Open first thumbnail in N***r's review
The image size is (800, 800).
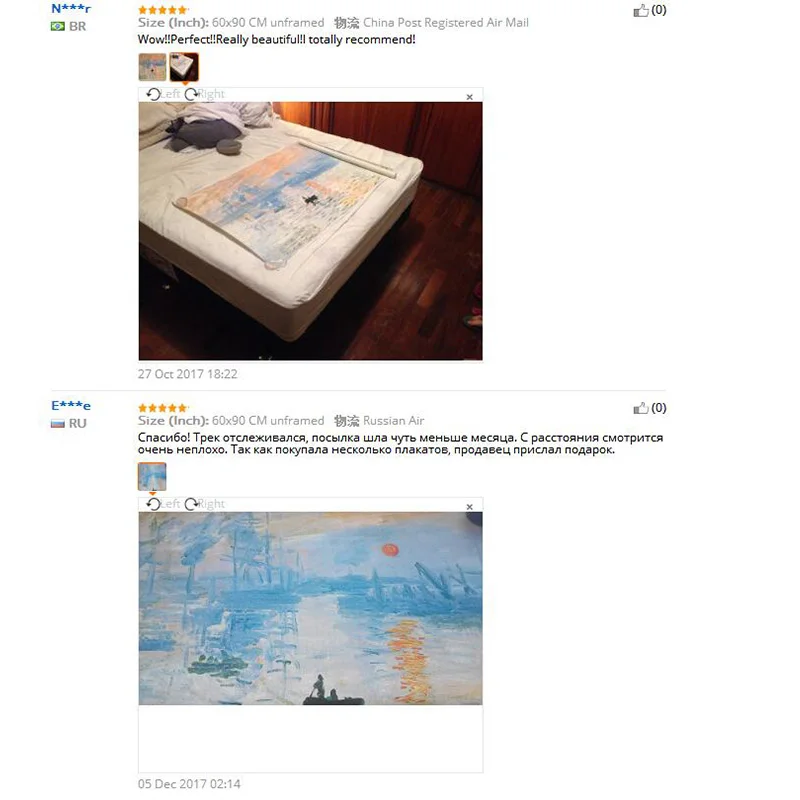pyautogui.click(x=153, y=67)
